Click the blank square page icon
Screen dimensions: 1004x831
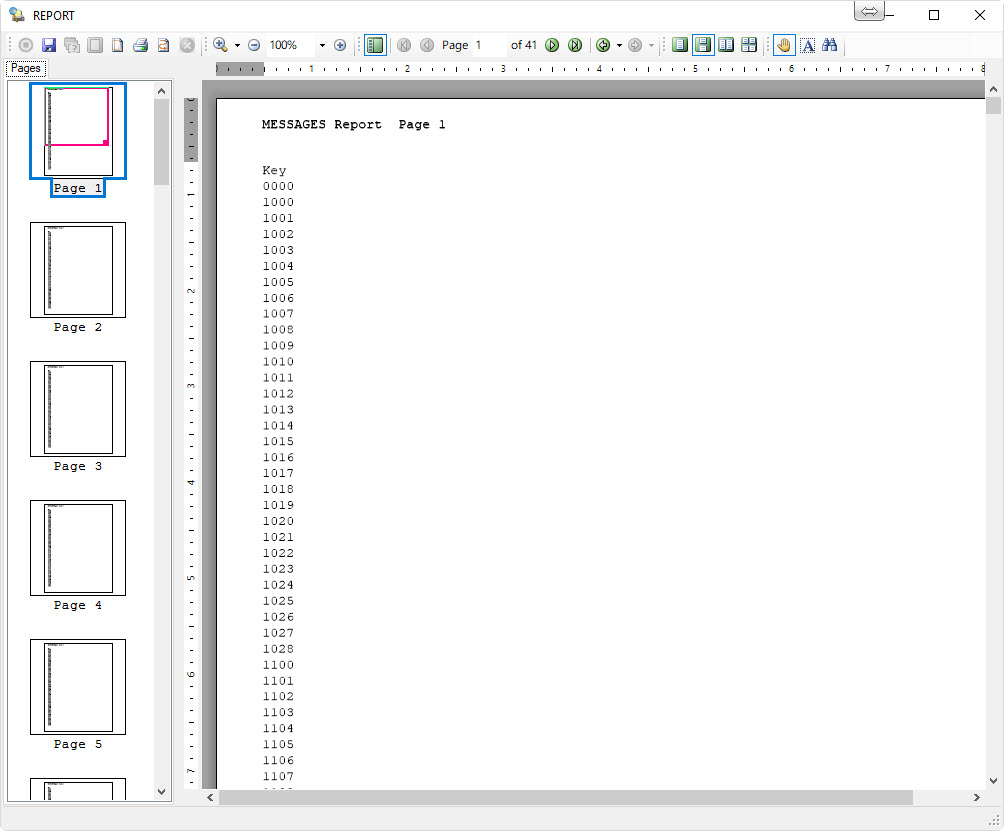tap(95, 45)
